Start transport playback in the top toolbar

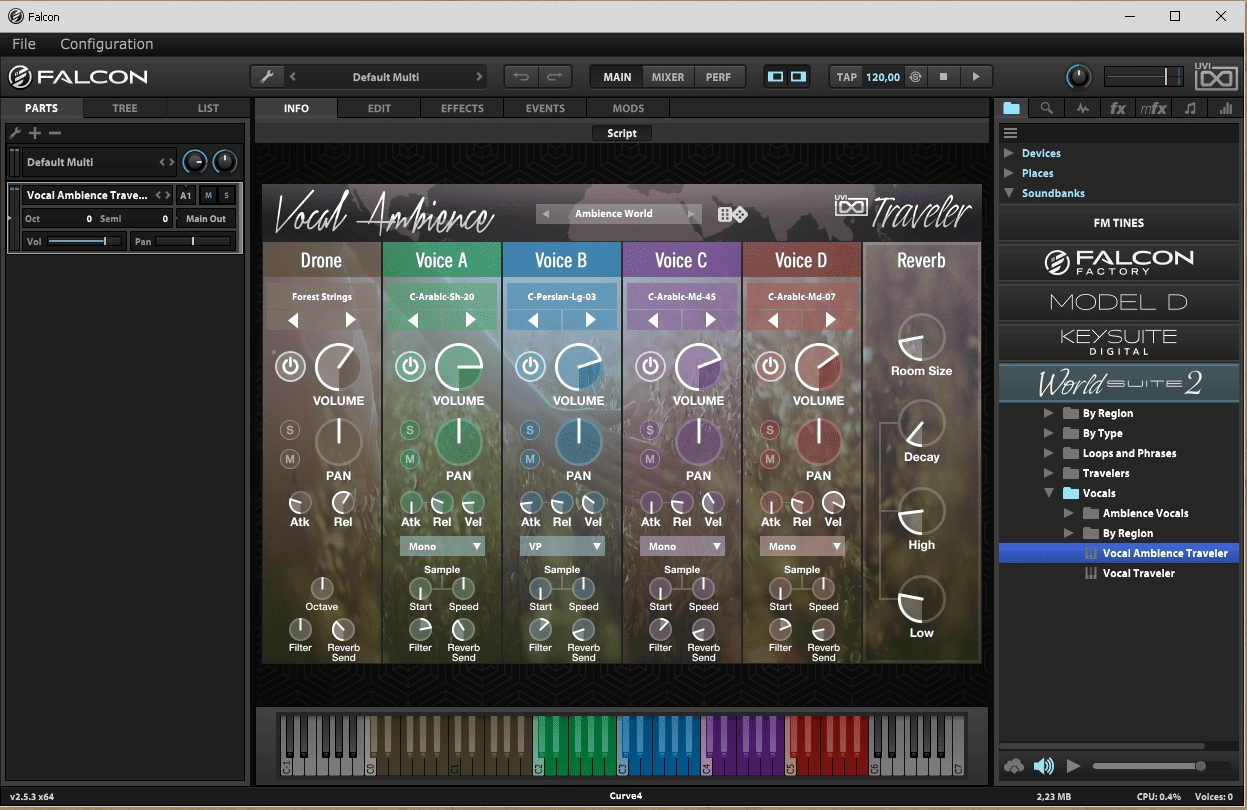(x=976, y=77)
